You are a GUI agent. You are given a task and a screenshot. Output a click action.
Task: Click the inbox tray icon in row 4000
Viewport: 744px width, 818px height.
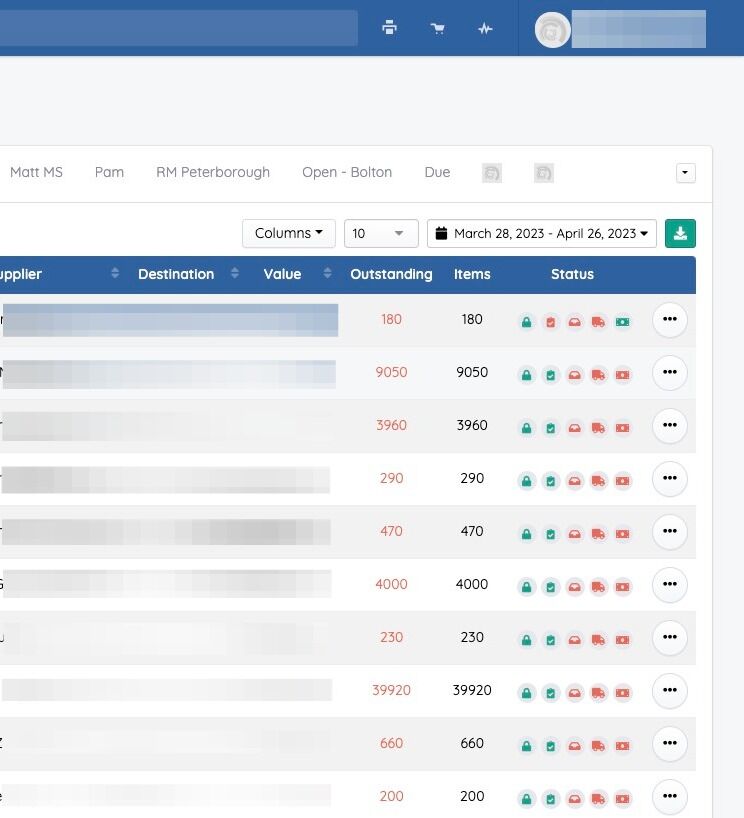point(574,587)
